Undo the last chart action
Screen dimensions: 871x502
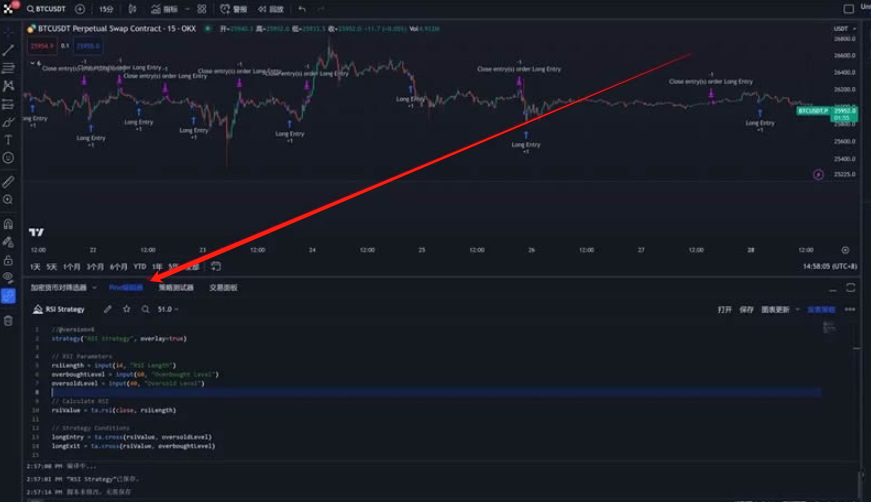[302, 9]
